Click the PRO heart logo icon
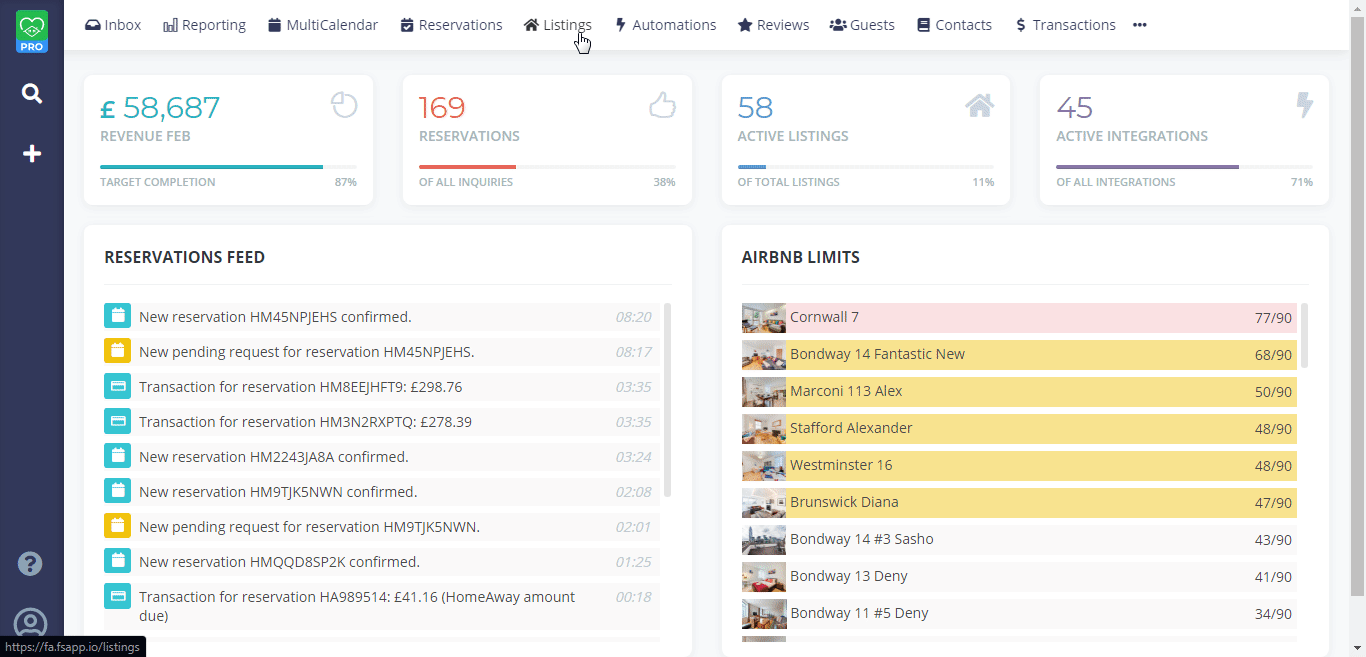1366x657 pixels. 32,31
